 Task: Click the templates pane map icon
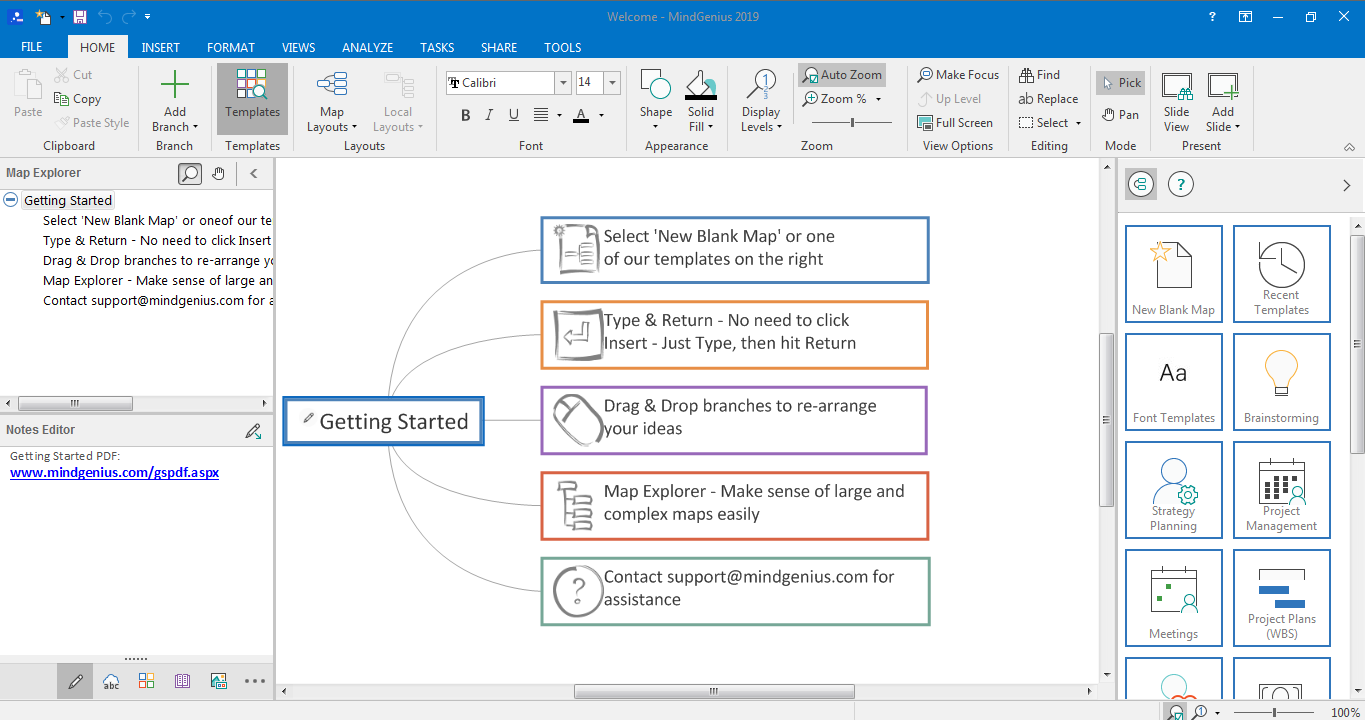[x=1141, y=184]
